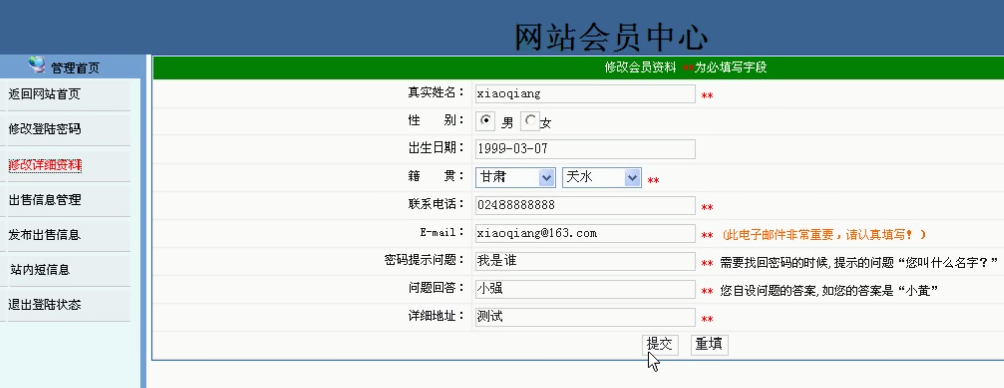
Task: Click the 详细地址 field with 测试
Action: pyautogui.click(x=585, y=317)
